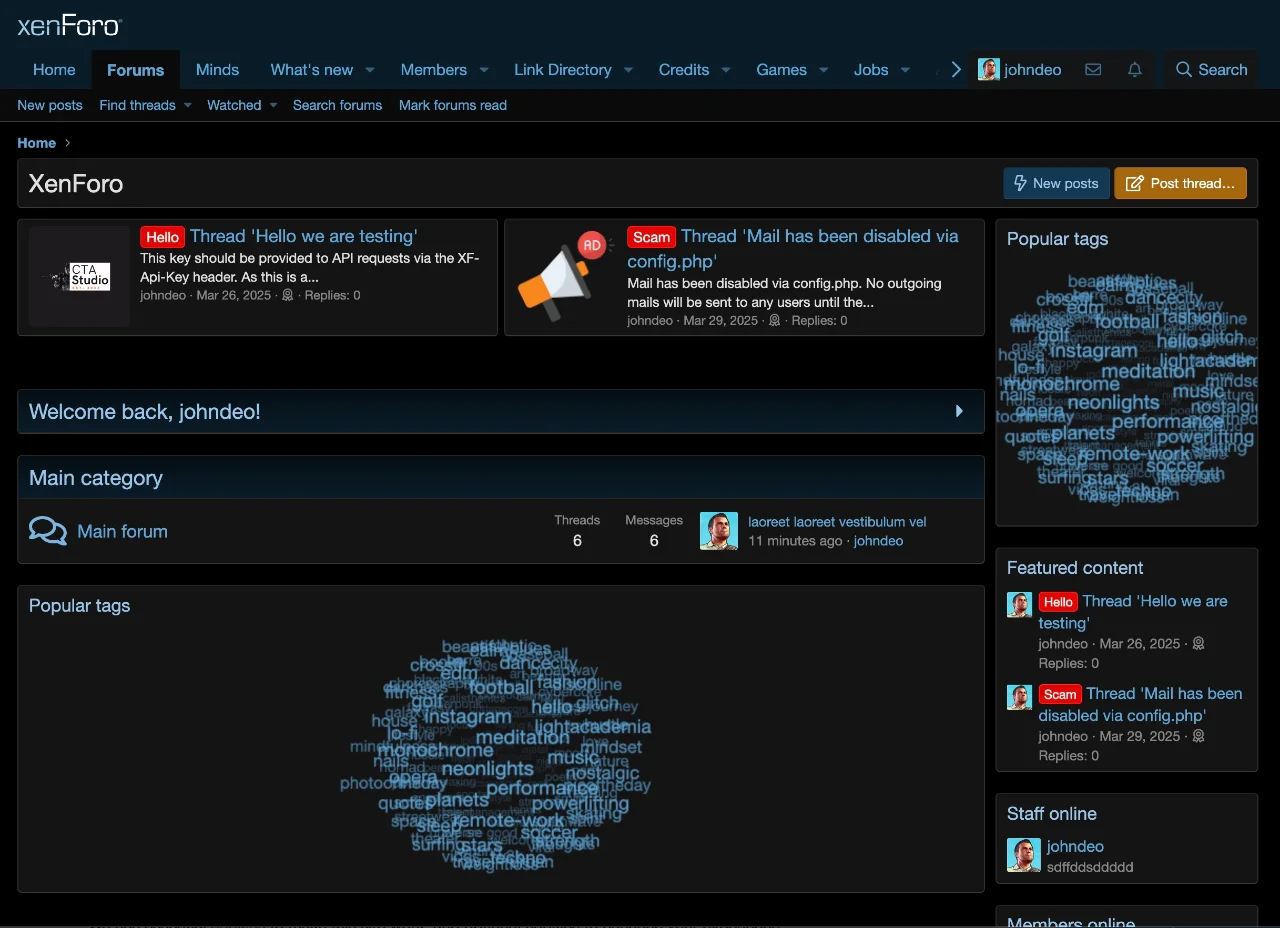
Task: Expand the Find threads submenu arrow
Action: [x=187, y=105]
